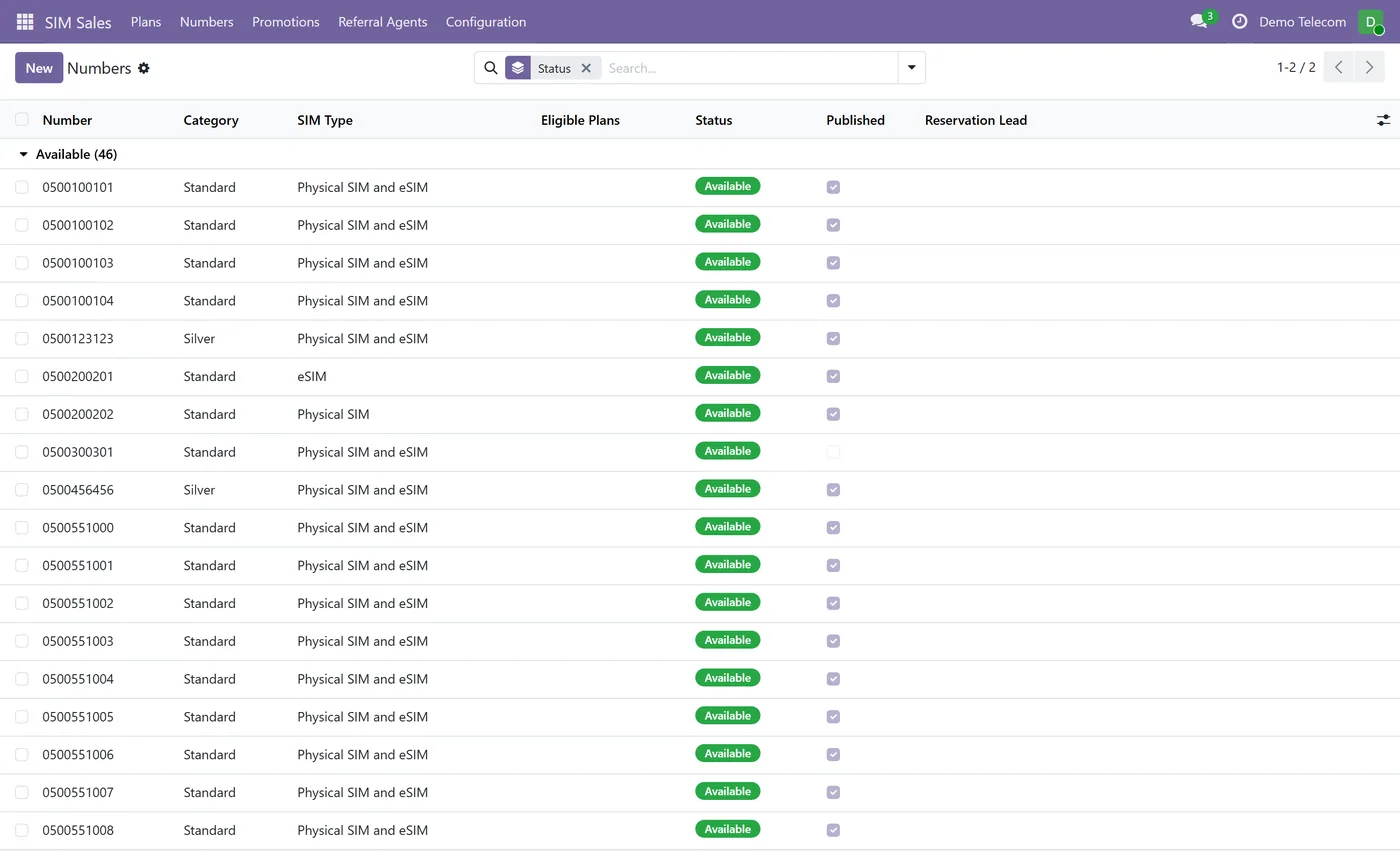1400x851 pixels.
Task: Open the optional columns settings icon
Action: 1383,120
